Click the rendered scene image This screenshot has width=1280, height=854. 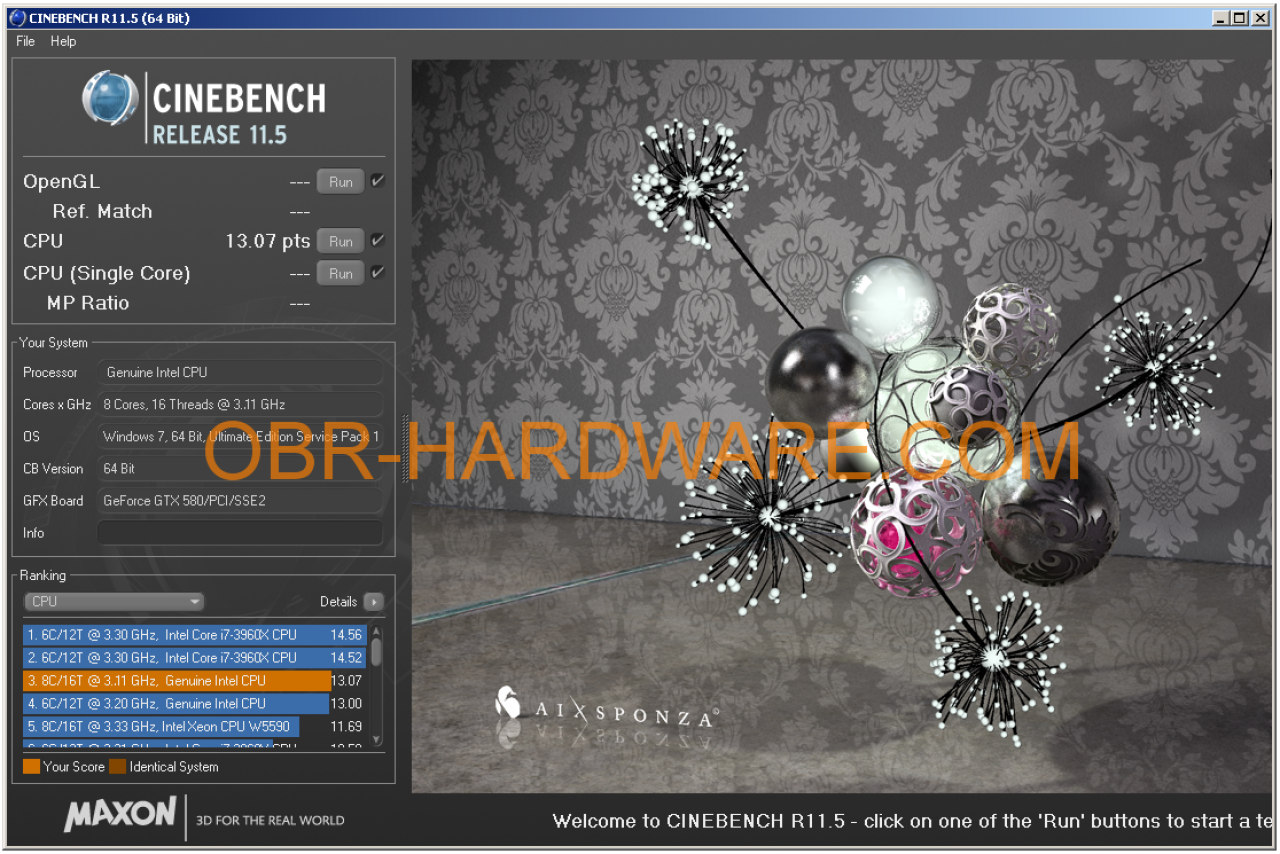tap(842, 426)
